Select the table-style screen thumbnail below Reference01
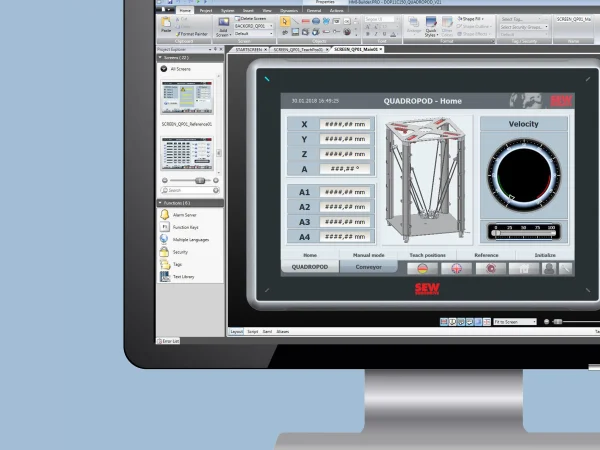This screenshot has width=600, height=450. 187,153
